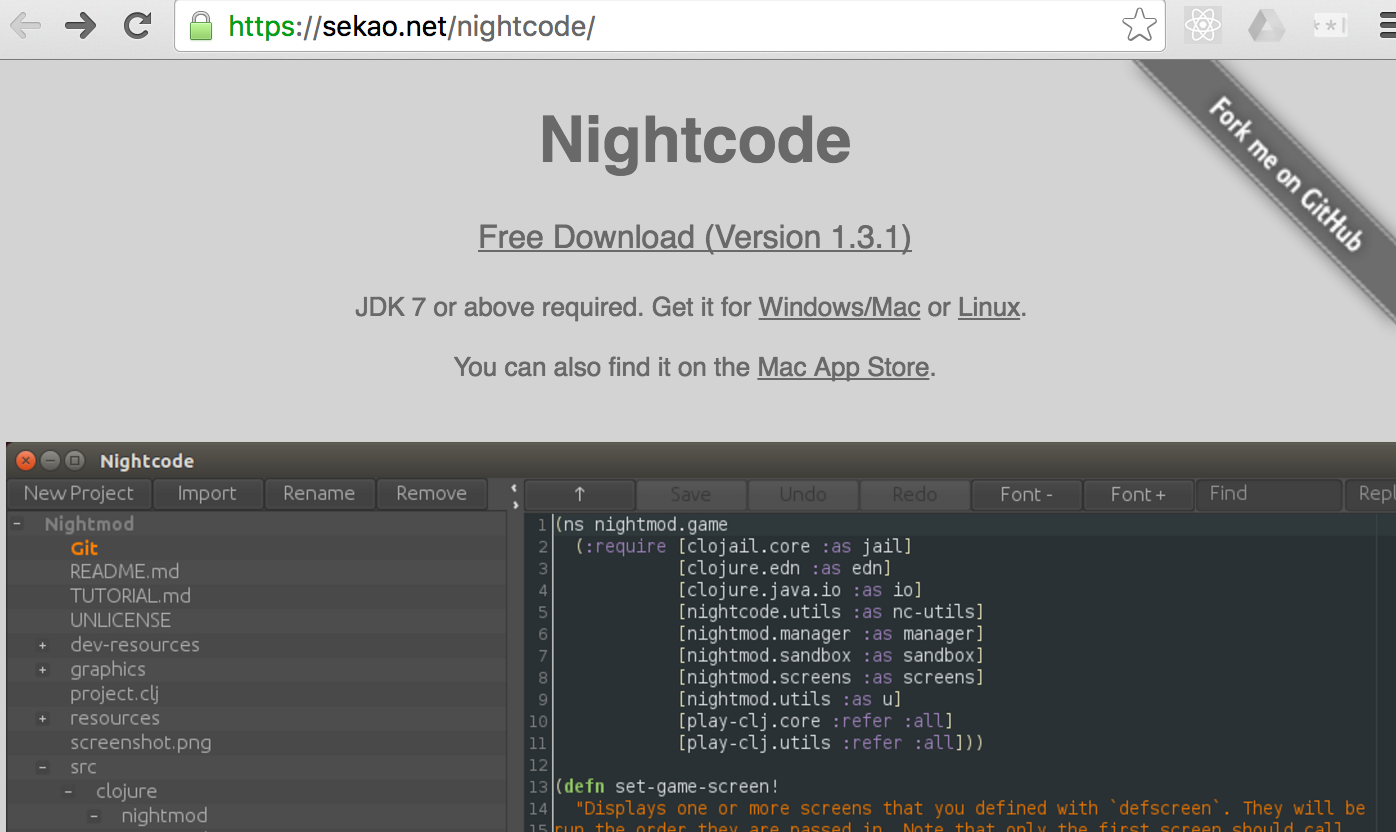Click the Import button in Nightcode
The width and height of the screenshot is (1396, 832).
(x=207, y=493)
